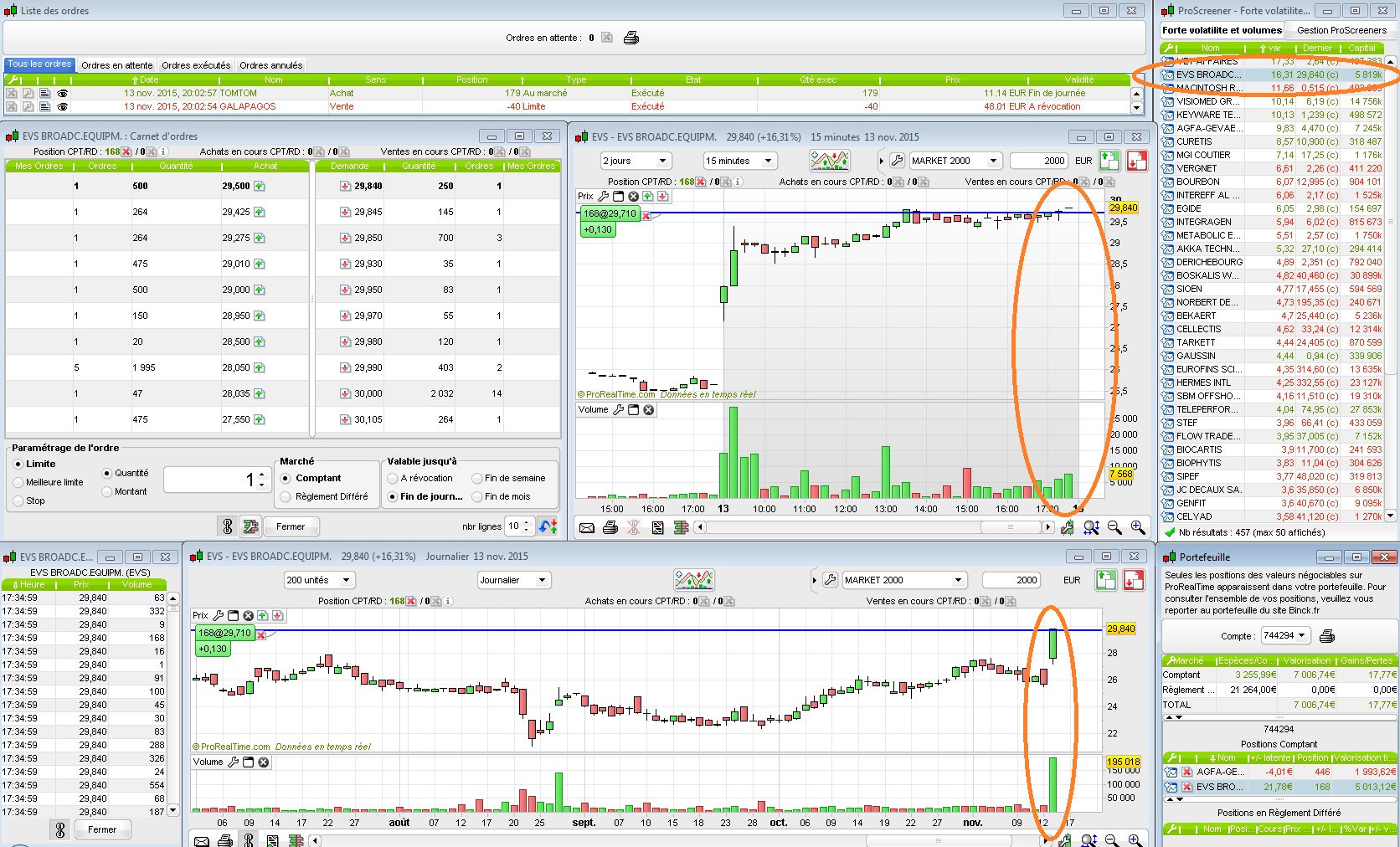
Task: Click the green buy button in the 15-minute chart
Action: [1109, 161]
